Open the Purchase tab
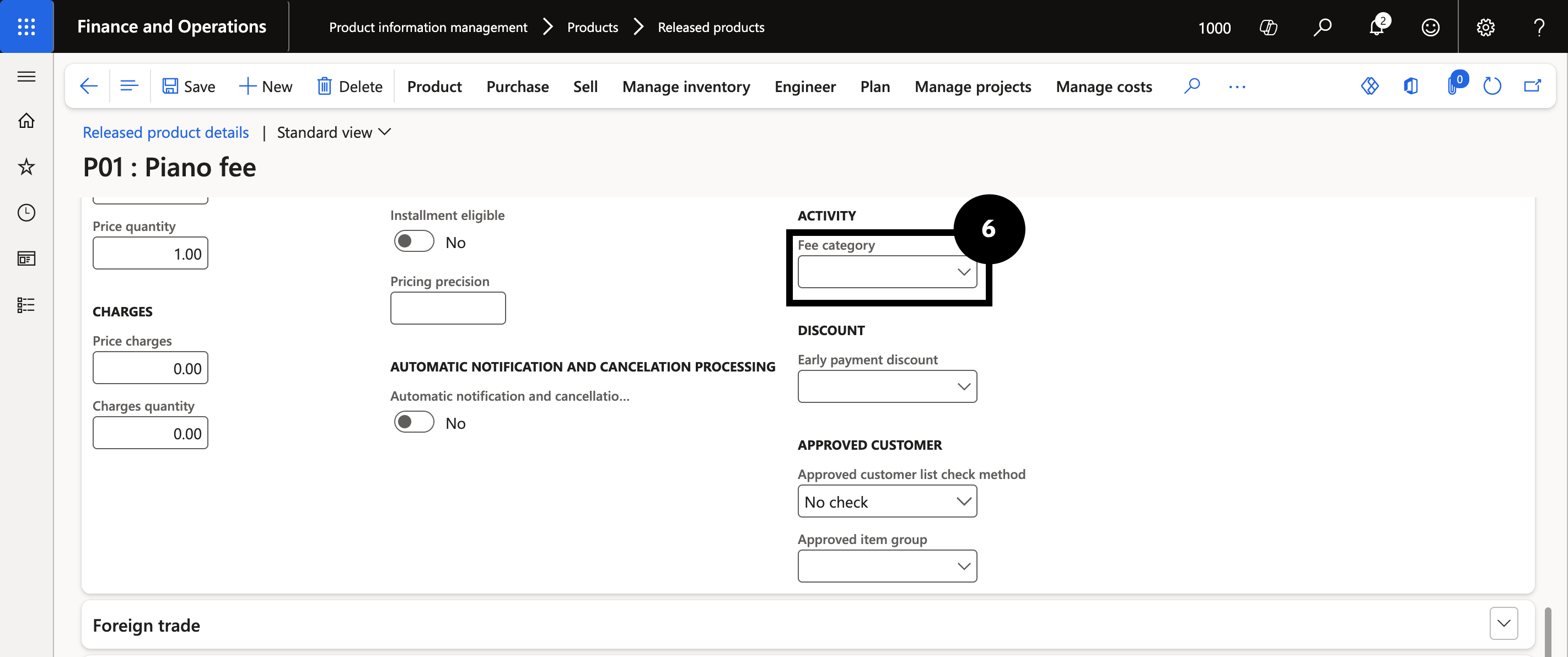Screen dimensions: 1568x657 click(517, 87)
